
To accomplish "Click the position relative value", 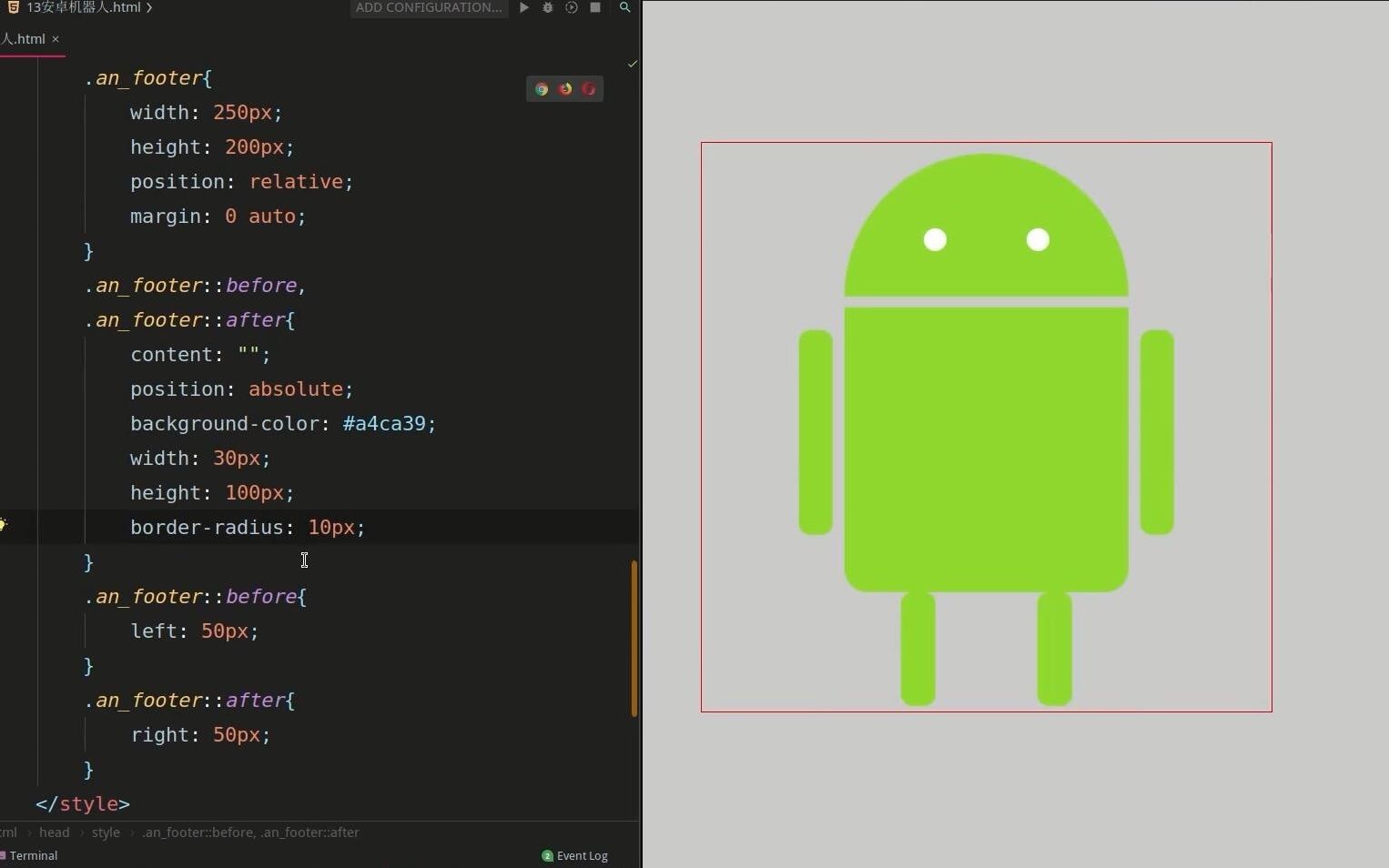I will 296,182.
